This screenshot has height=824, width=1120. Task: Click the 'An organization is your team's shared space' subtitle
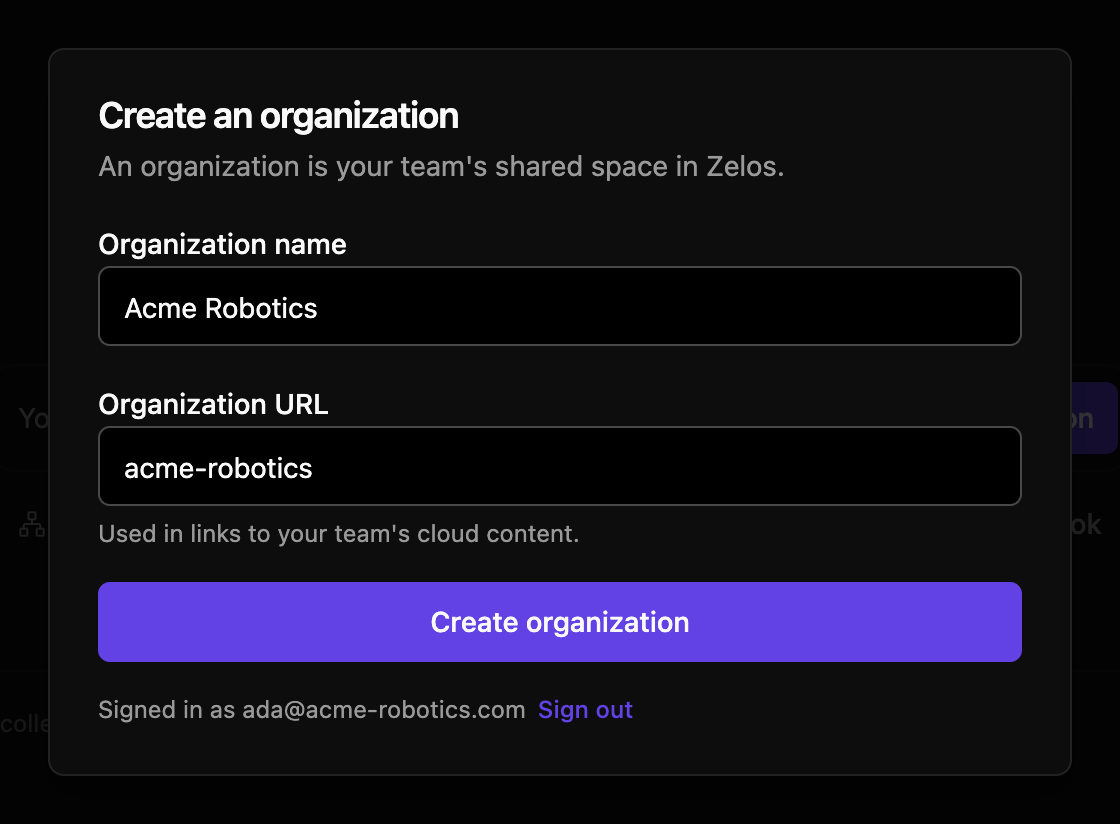(441, 167)
